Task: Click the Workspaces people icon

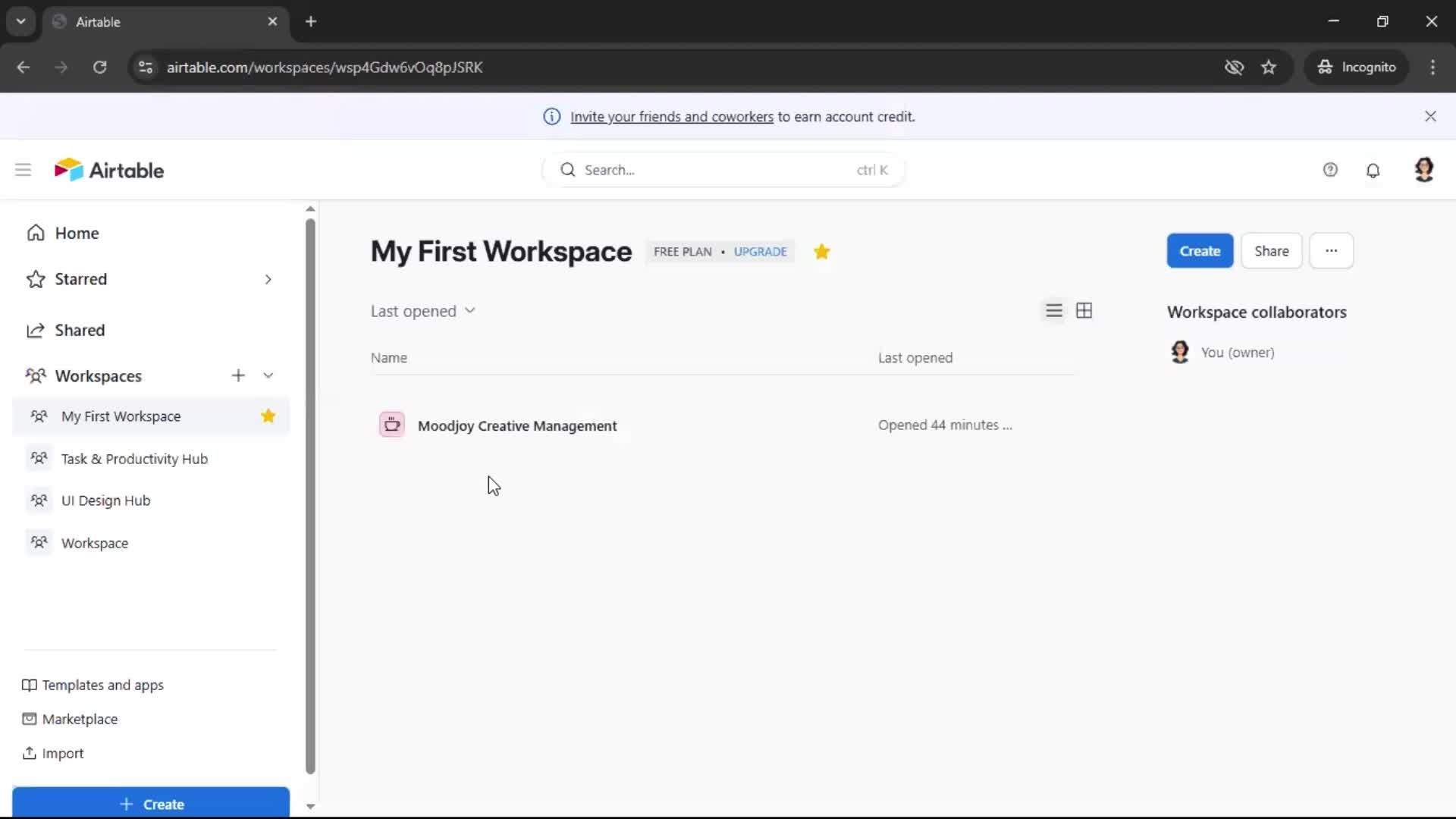Action: (x=36, y=375)
